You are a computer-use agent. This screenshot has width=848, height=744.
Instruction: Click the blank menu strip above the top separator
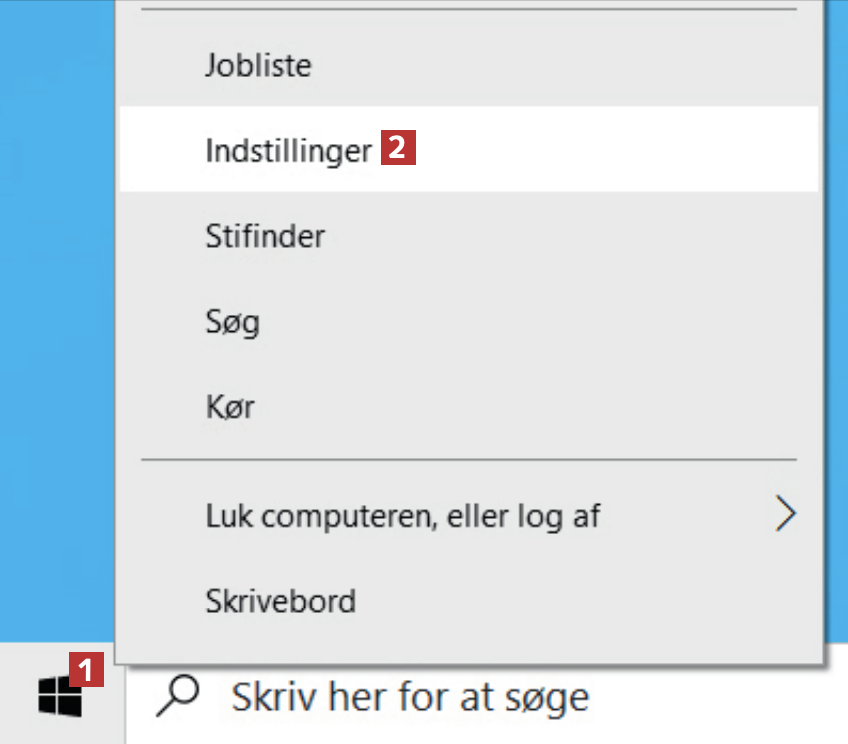point(468,3)
